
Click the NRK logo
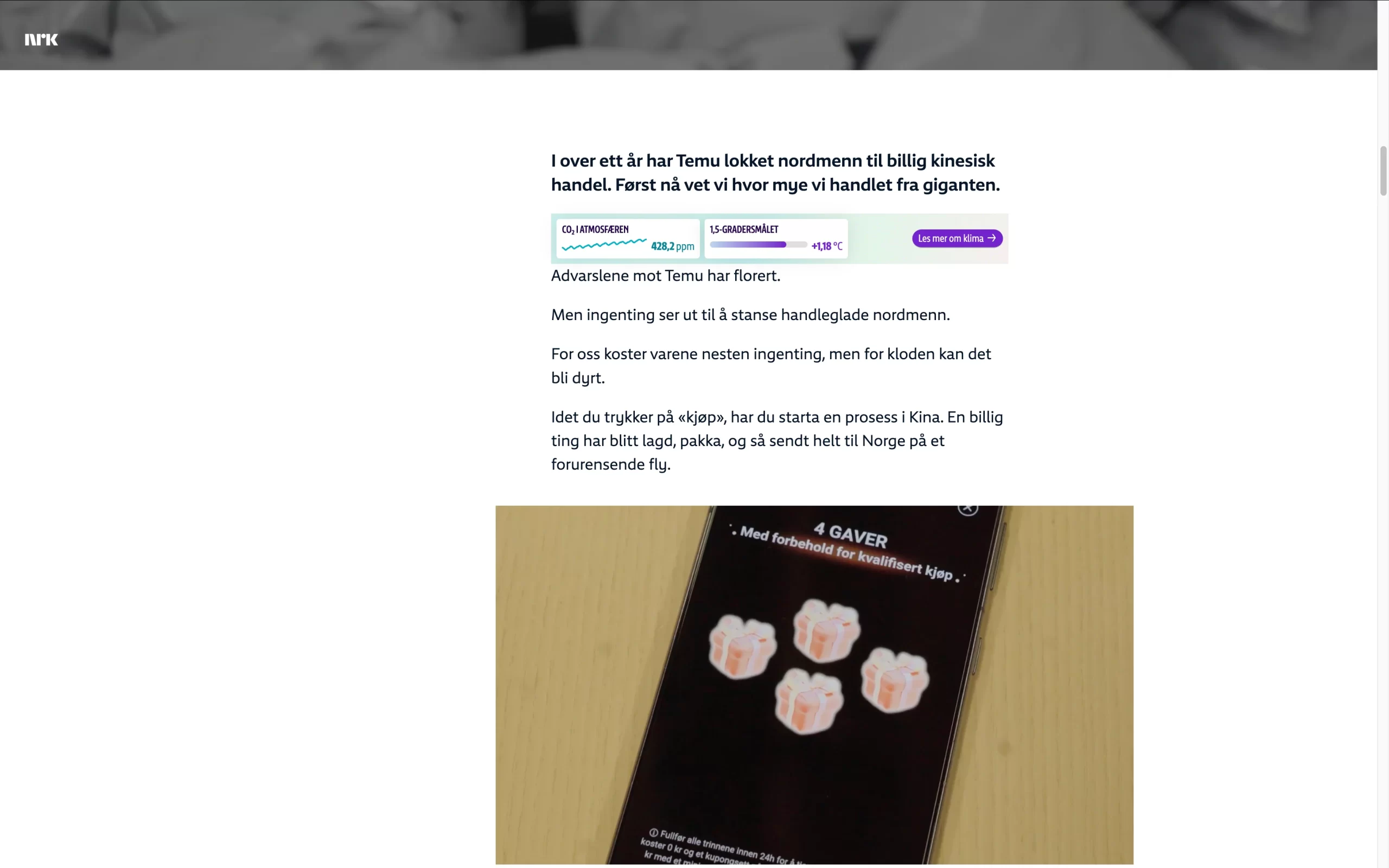[x=41, y=40]
